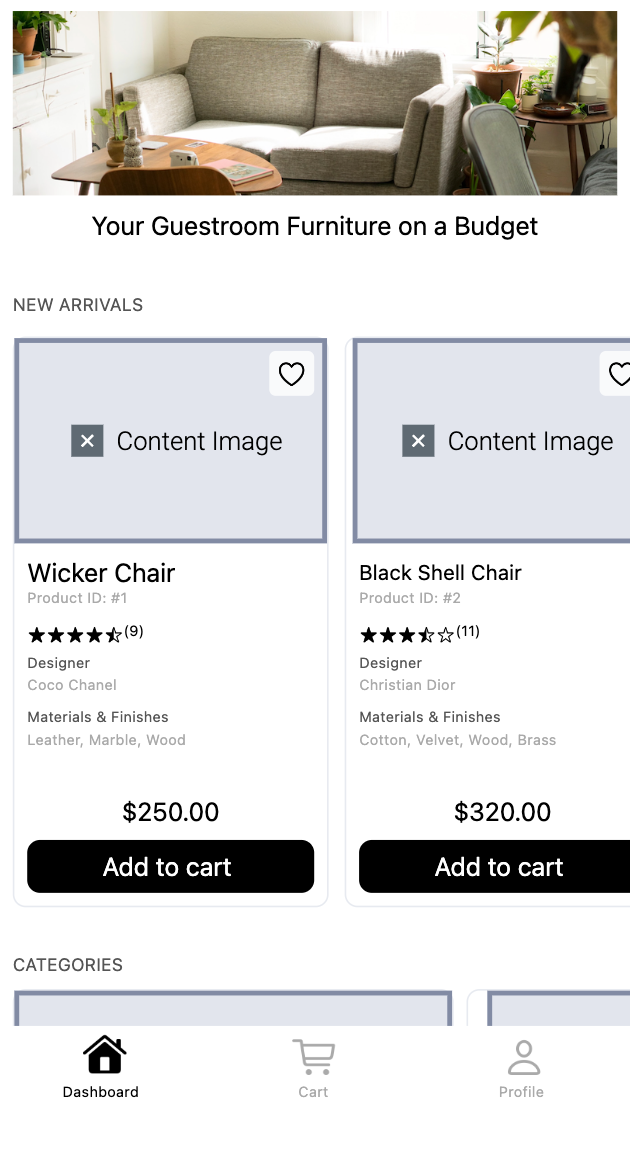Image resolution: width=630 pixels, height=1159 pixels.
Task: Open the Profile person icon
Action: point(524,1057)
